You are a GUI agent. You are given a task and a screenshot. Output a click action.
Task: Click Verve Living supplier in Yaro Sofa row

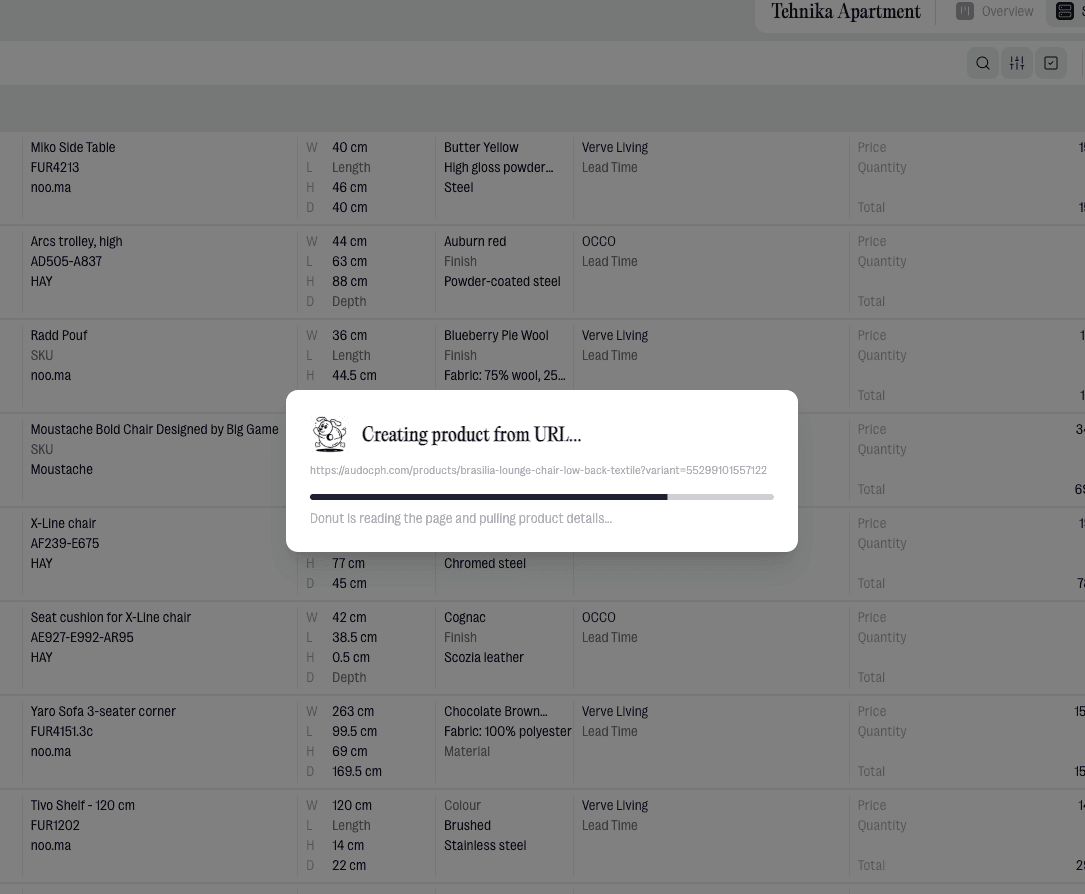[x=614, y=712]
